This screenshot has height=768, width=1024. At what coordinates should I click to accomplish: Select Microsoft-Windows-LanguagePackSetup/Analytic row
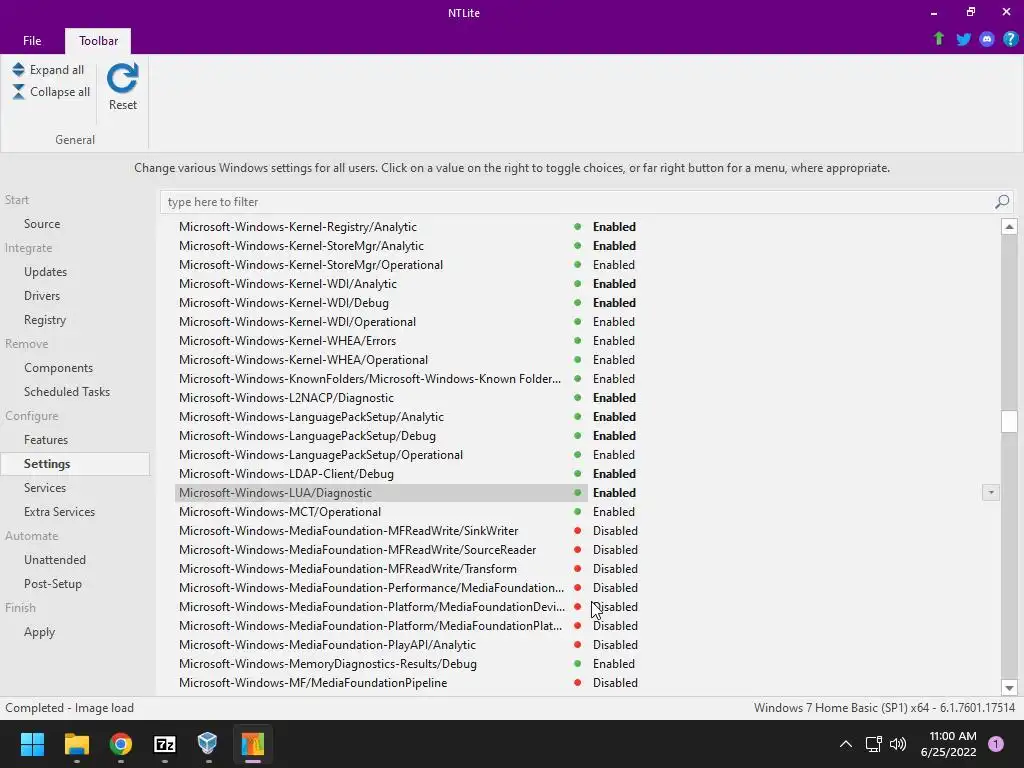coord(311,417)
